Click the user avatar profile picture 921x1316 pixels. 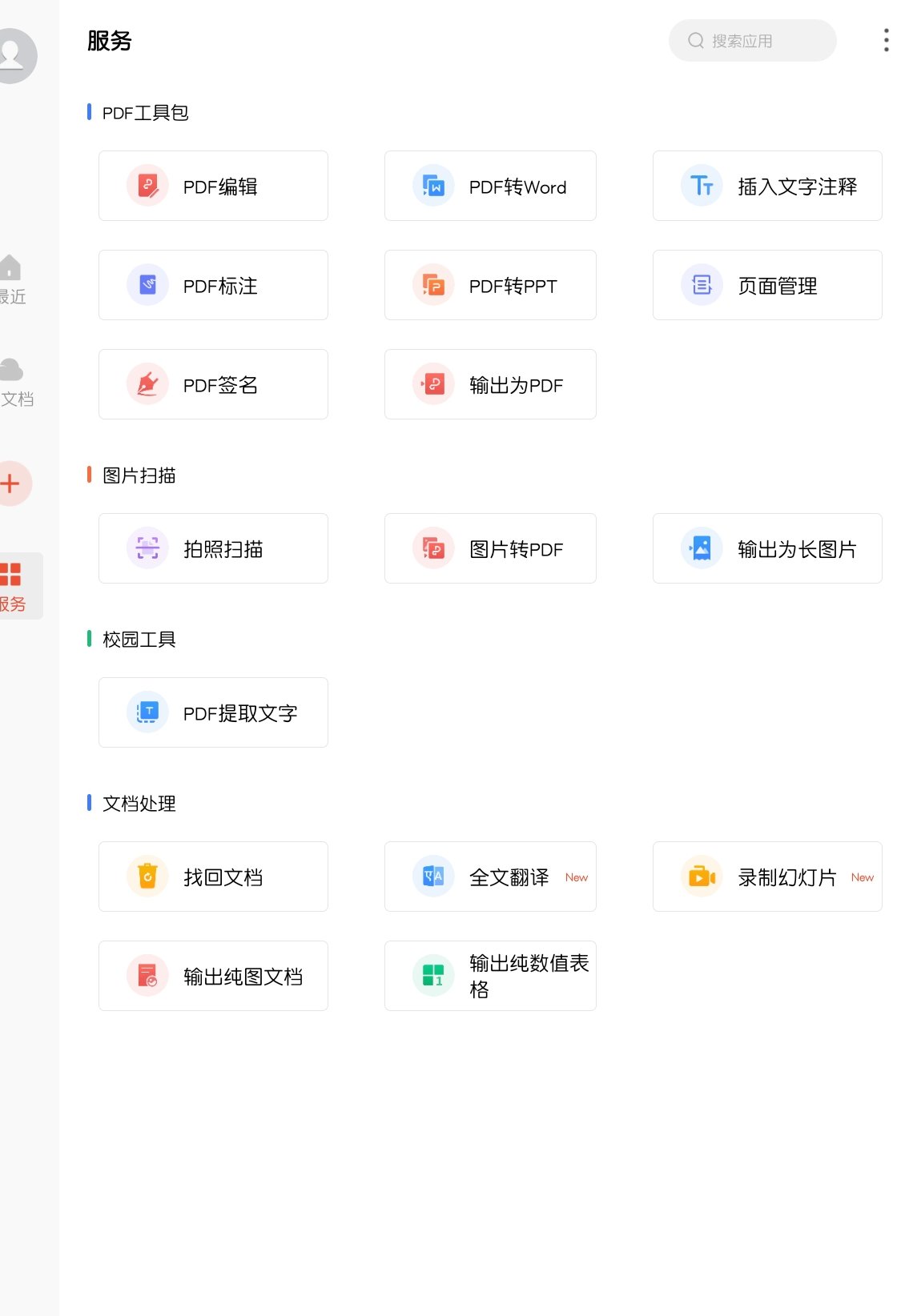click(13, 55)
